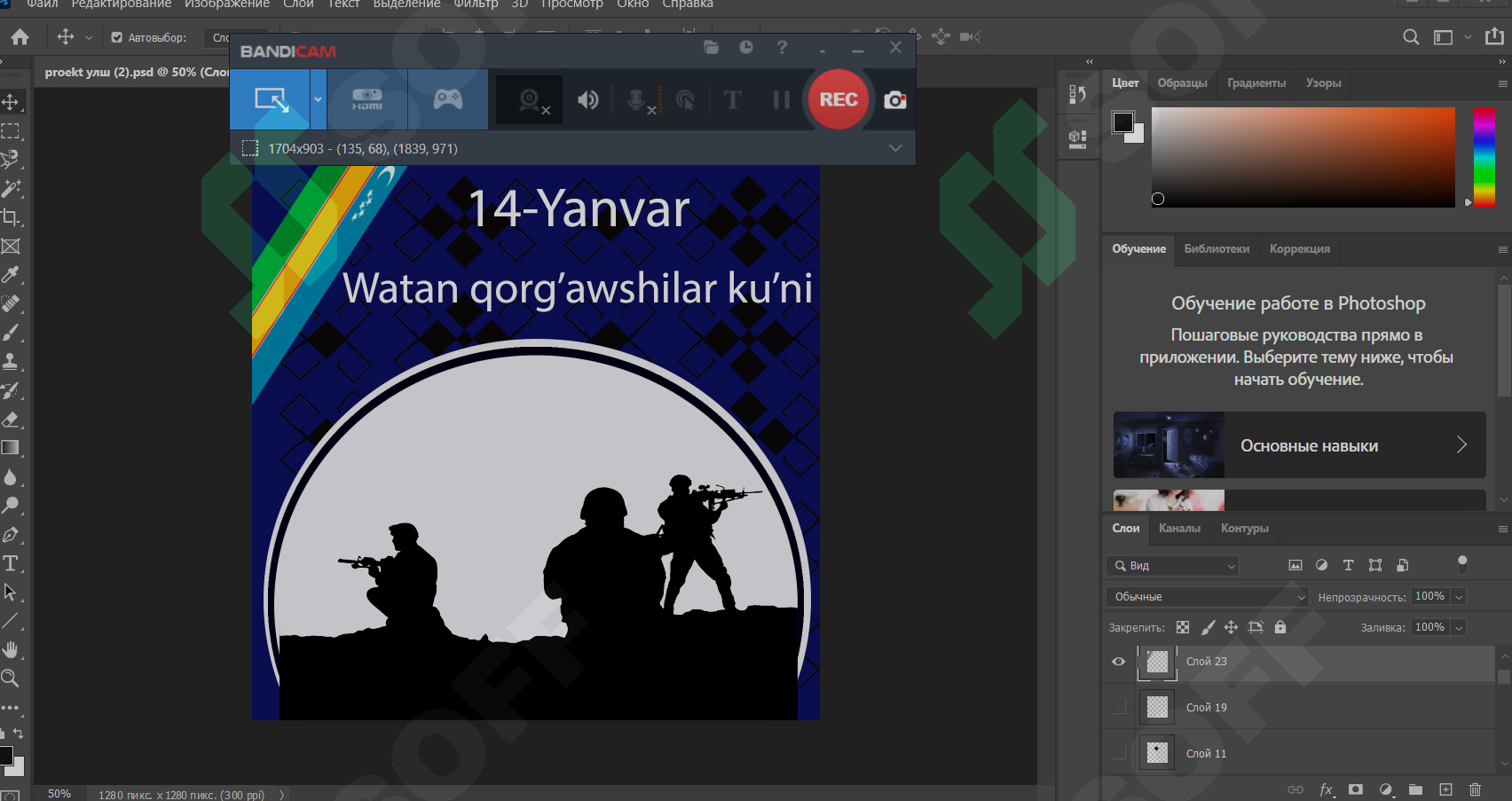Select the Clone Stamp tool
The image size is (1512, 801).
point(11,361)
